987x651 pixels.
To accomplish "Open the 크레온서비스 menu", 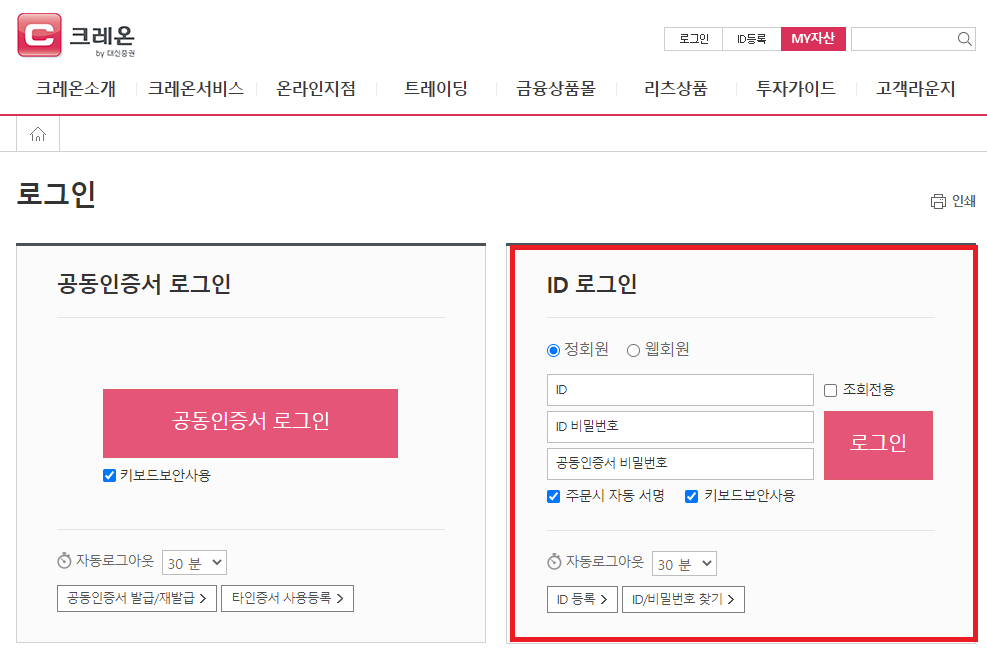I will click(196, 89).
